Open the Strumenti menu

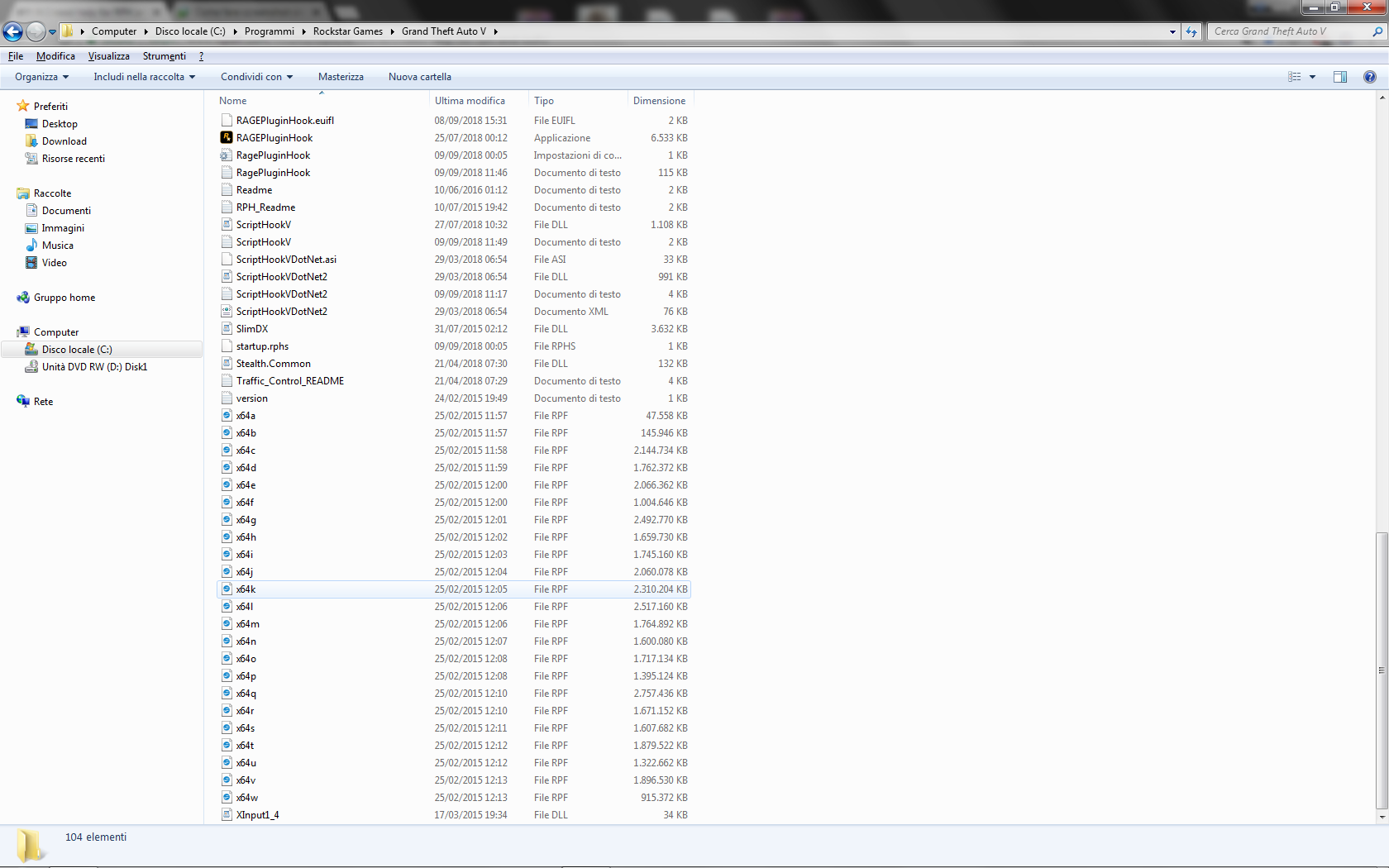click(x=165, y=56)
